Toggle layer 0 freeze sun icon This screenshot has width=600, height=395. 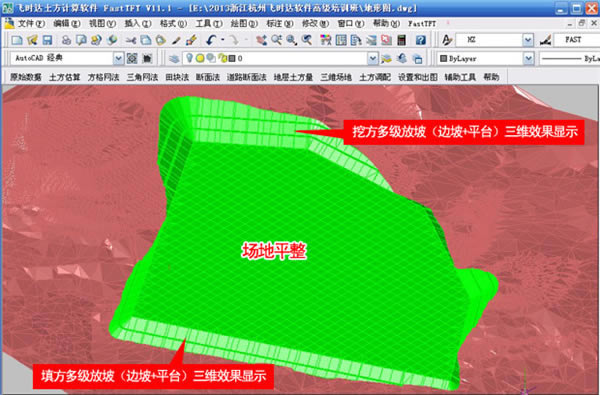200,58
